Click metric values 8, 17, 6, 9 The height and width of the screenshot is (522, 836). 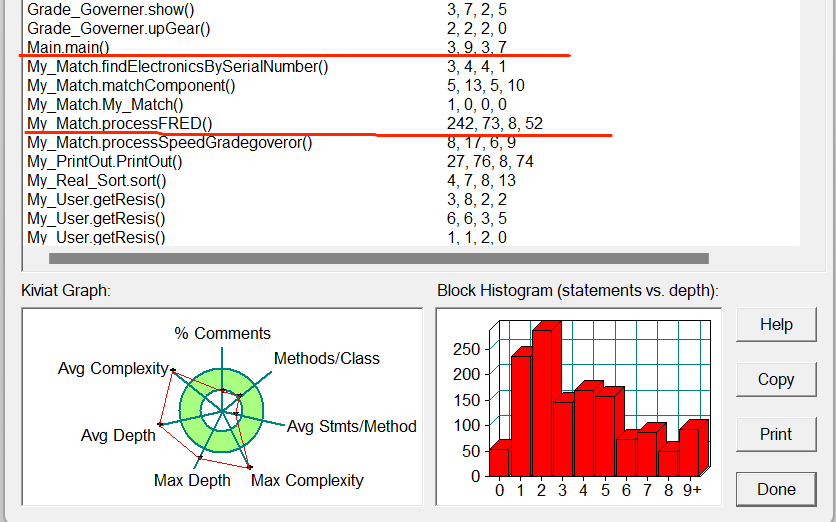481,142
